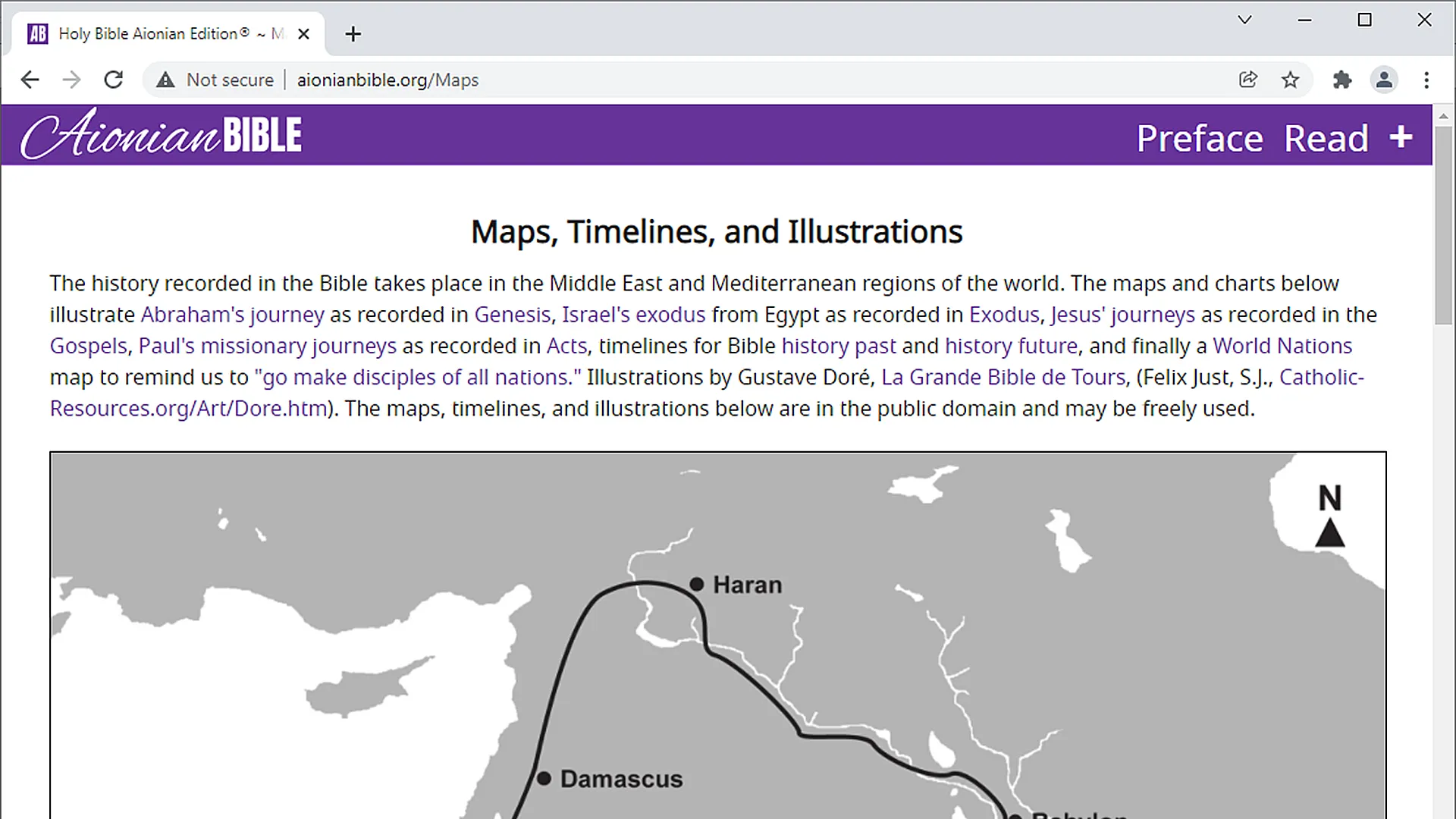Click the AB favicon on the tab
Image resolution: width=1456 pixels, height=819 pixels.
(38, 34)
